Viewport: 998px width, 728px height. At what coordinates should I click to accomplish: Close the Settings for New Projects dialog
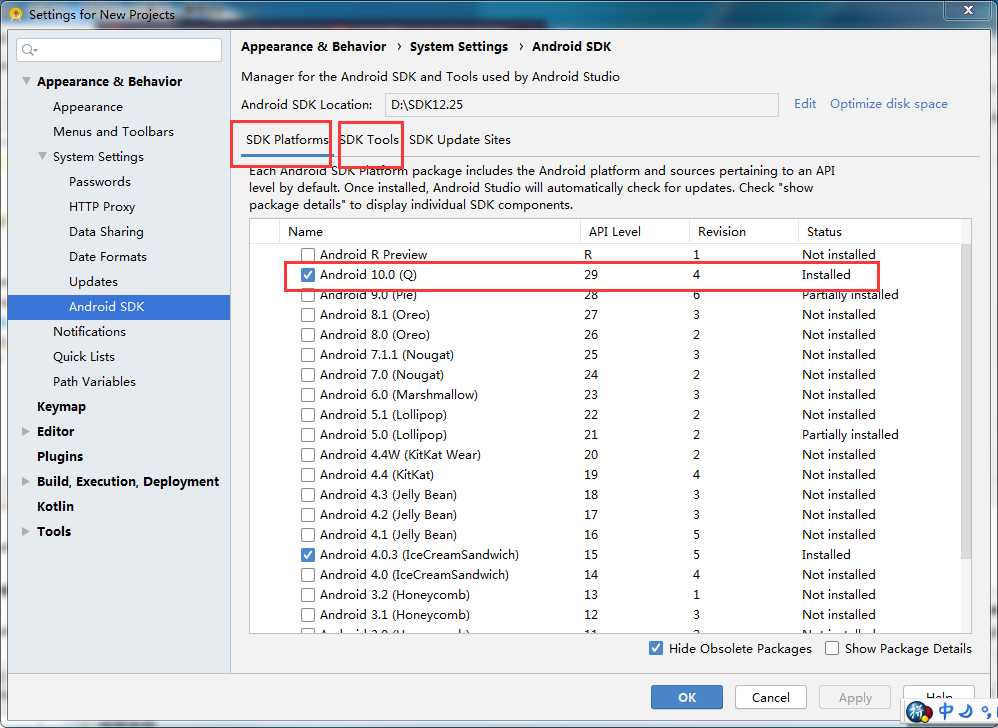click(969, 10)
